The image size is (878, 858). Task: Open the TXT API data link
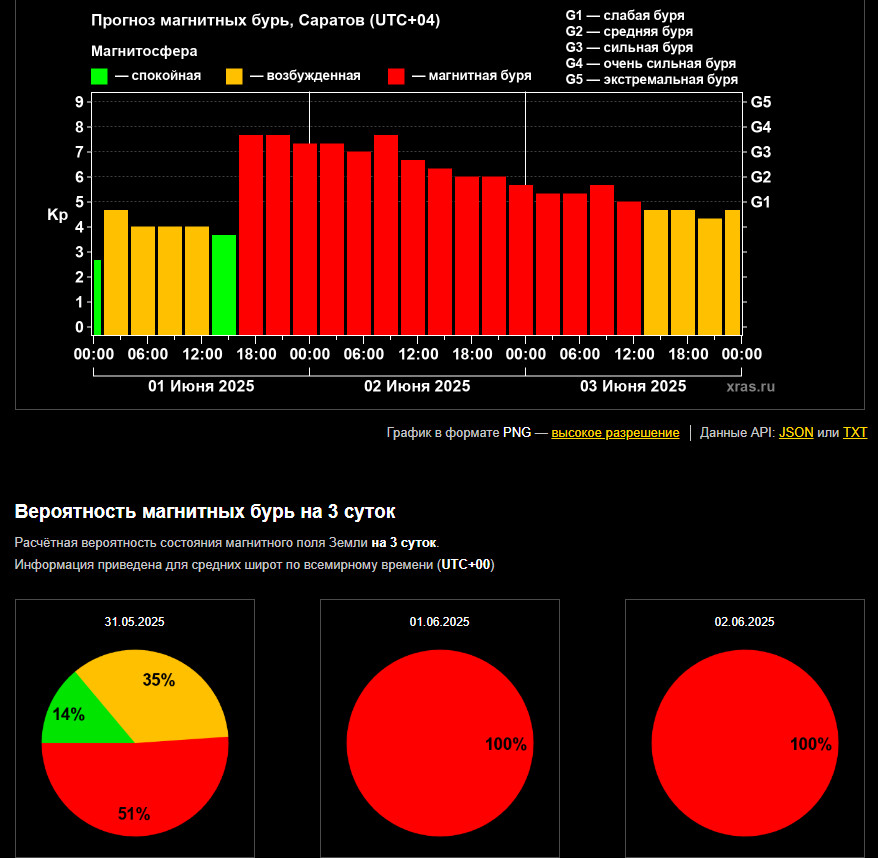point(855,433)
